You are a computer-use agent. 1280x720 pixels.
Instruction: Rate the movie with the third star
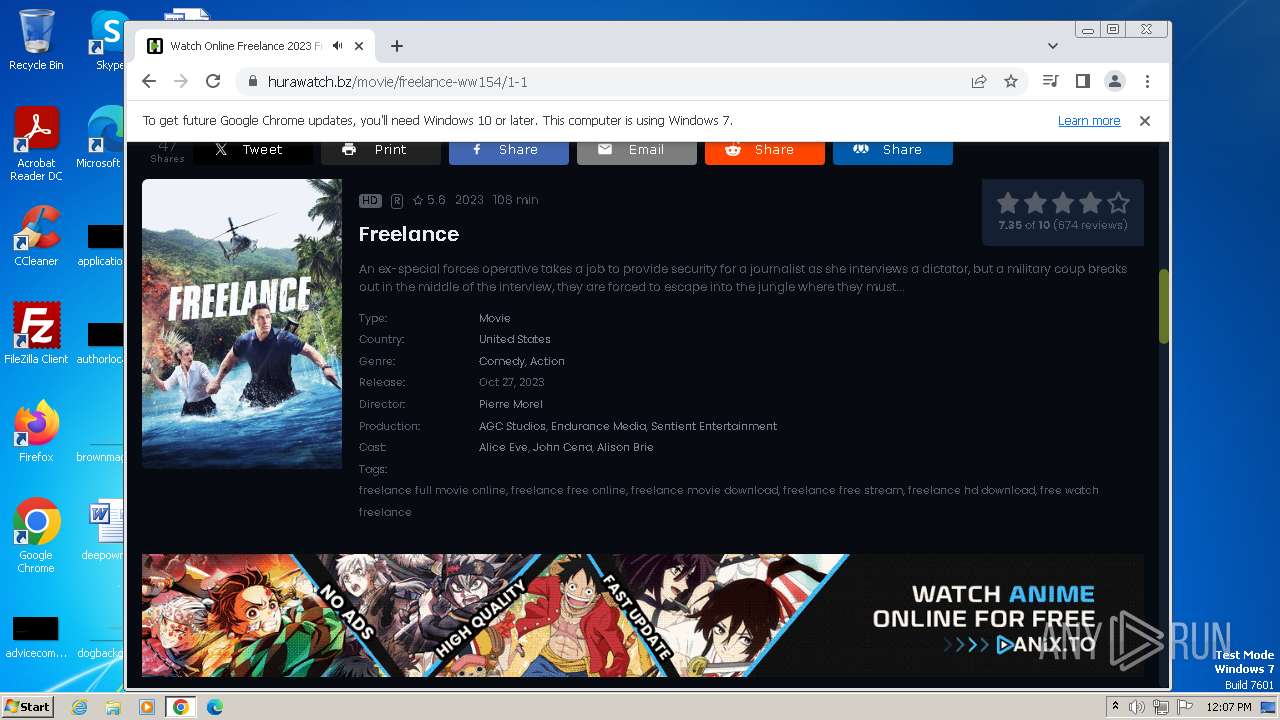click(x=1063, y=203)
